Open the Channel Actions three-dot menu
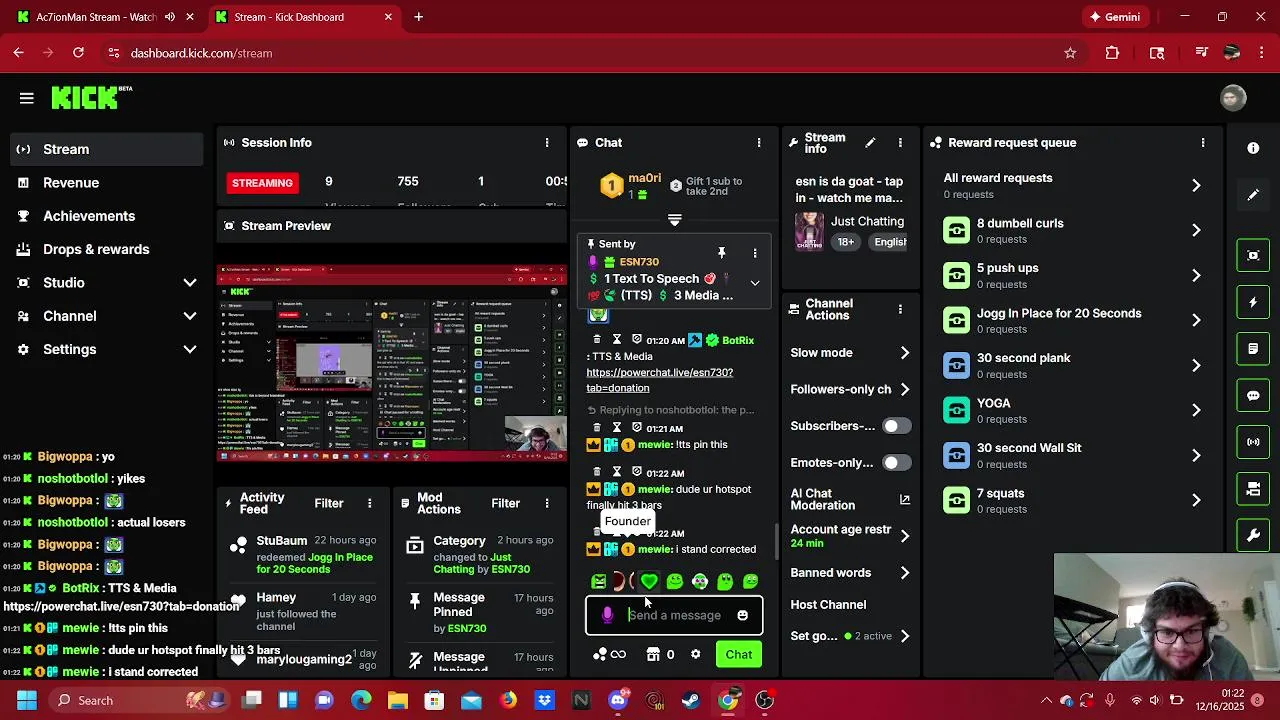This screenshot has height=720, width=1280. pos(900,309)
